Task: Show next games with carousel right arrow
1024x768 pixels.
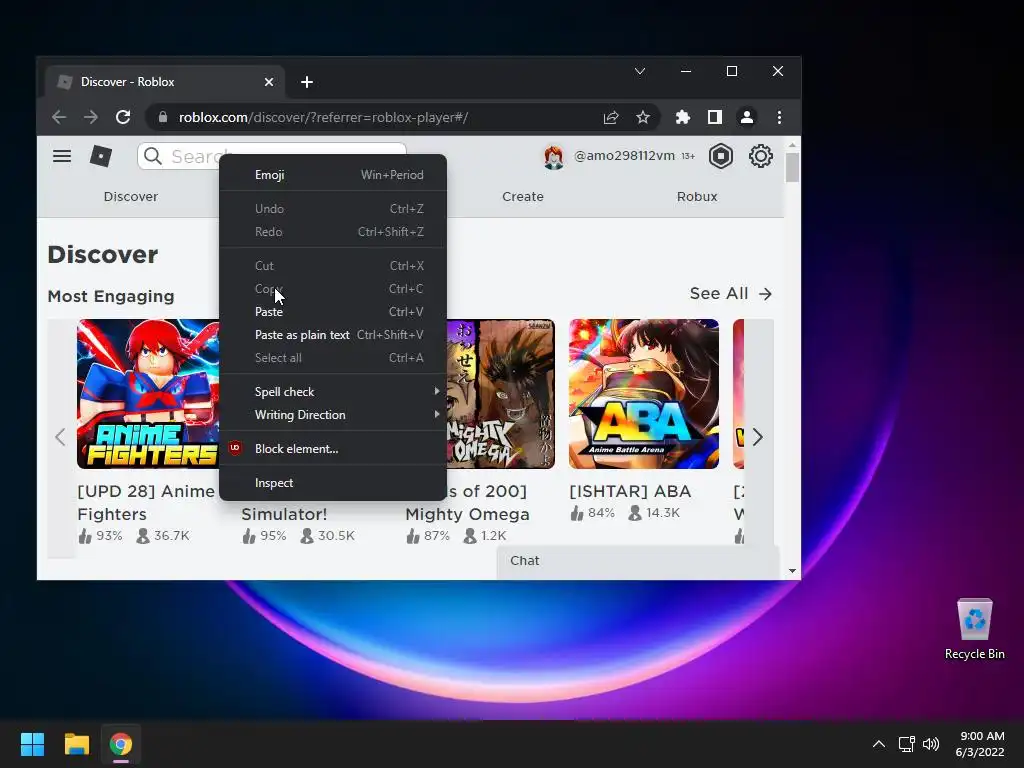Action: click(758, 437)
